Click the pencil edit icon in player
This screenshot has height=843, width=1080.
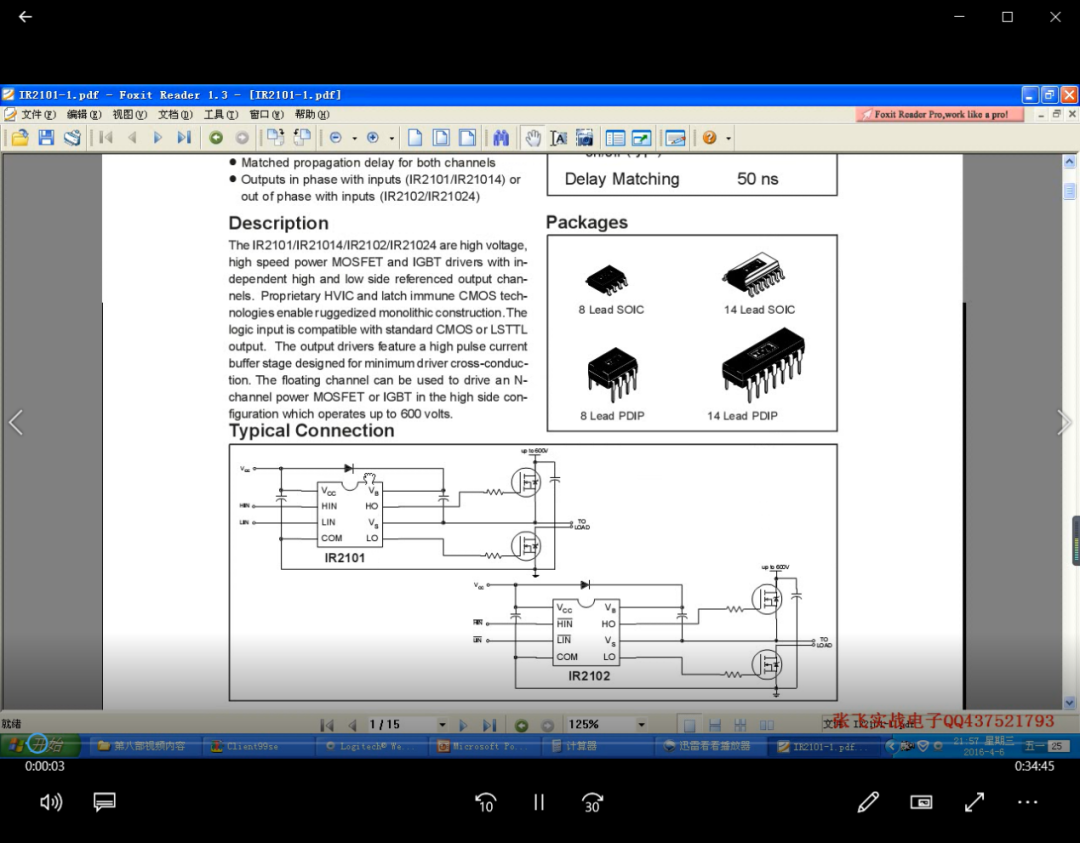coord(868,802)
